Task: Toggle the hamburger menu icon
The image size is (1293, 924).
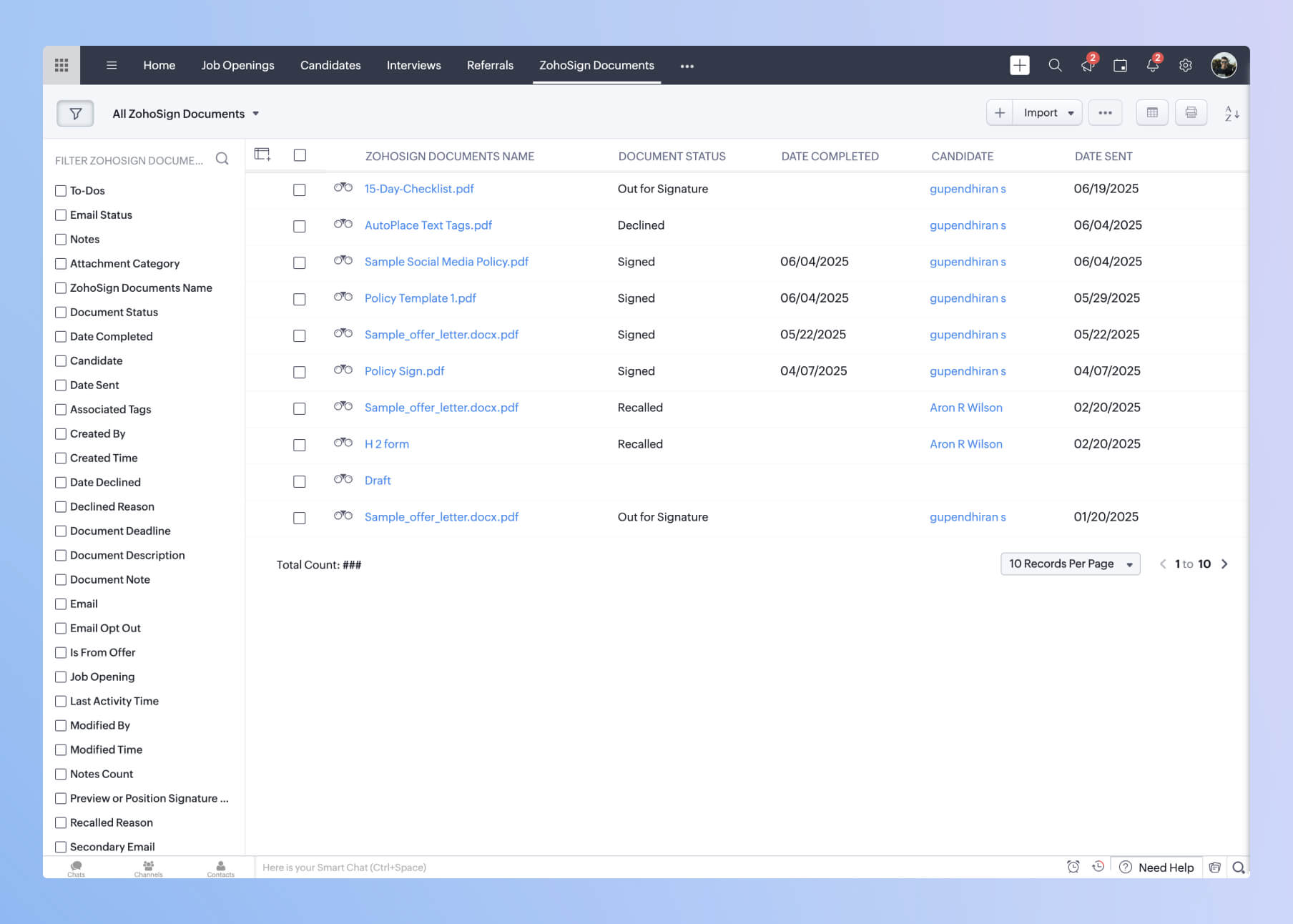Action: 112,65
